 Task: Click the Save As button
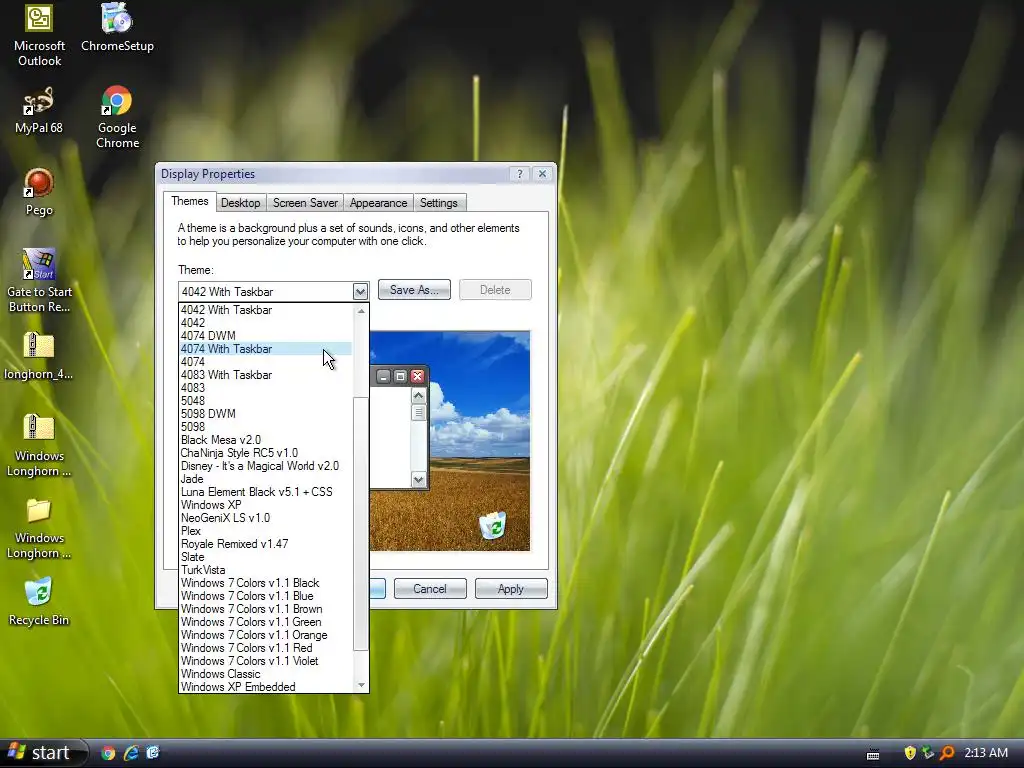pyautogui.click(x=414, y=290)
